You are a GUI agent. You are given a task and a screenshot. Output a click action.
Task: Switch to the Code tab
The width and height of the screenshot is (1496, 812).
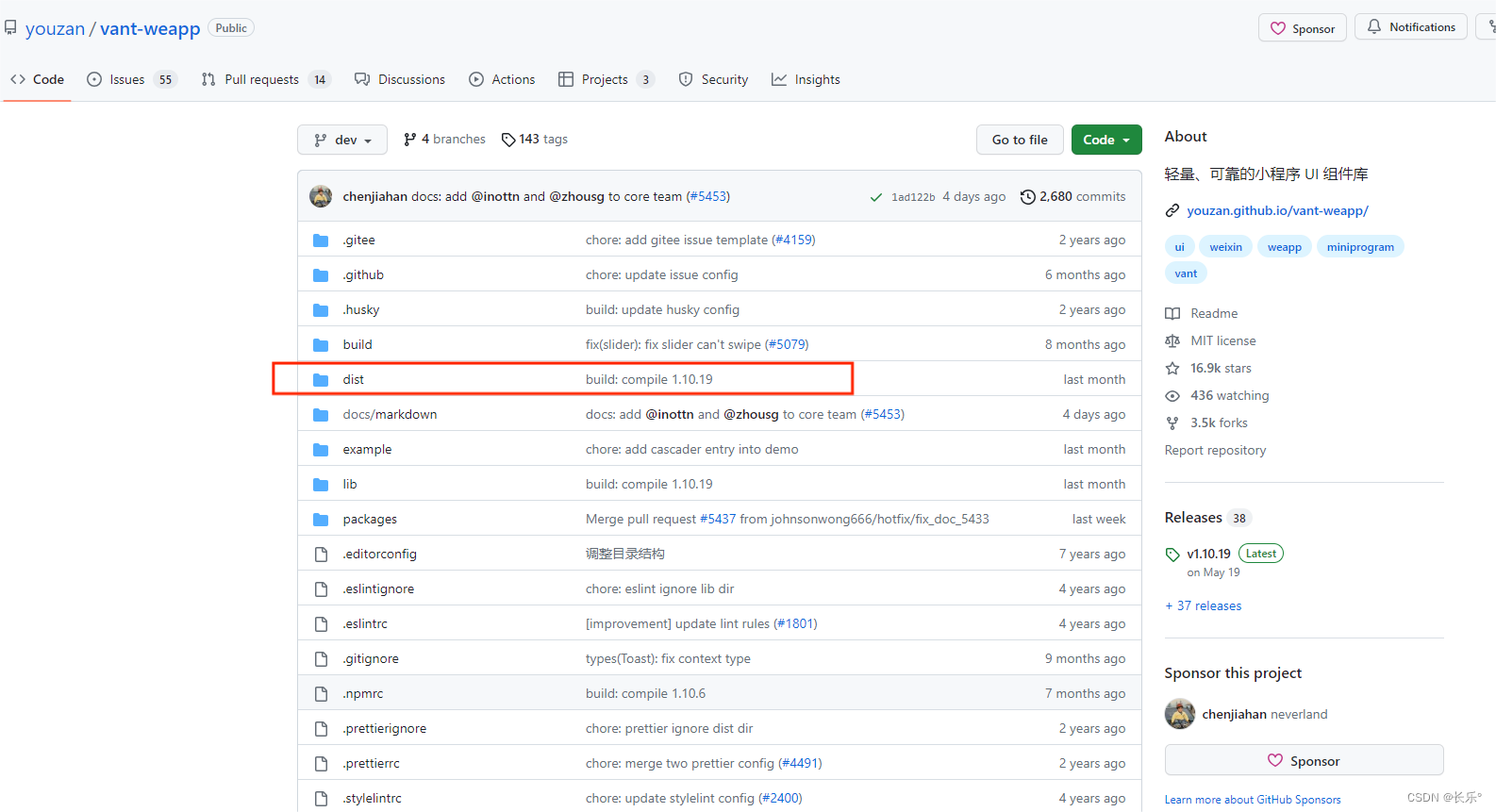point(38,79)
